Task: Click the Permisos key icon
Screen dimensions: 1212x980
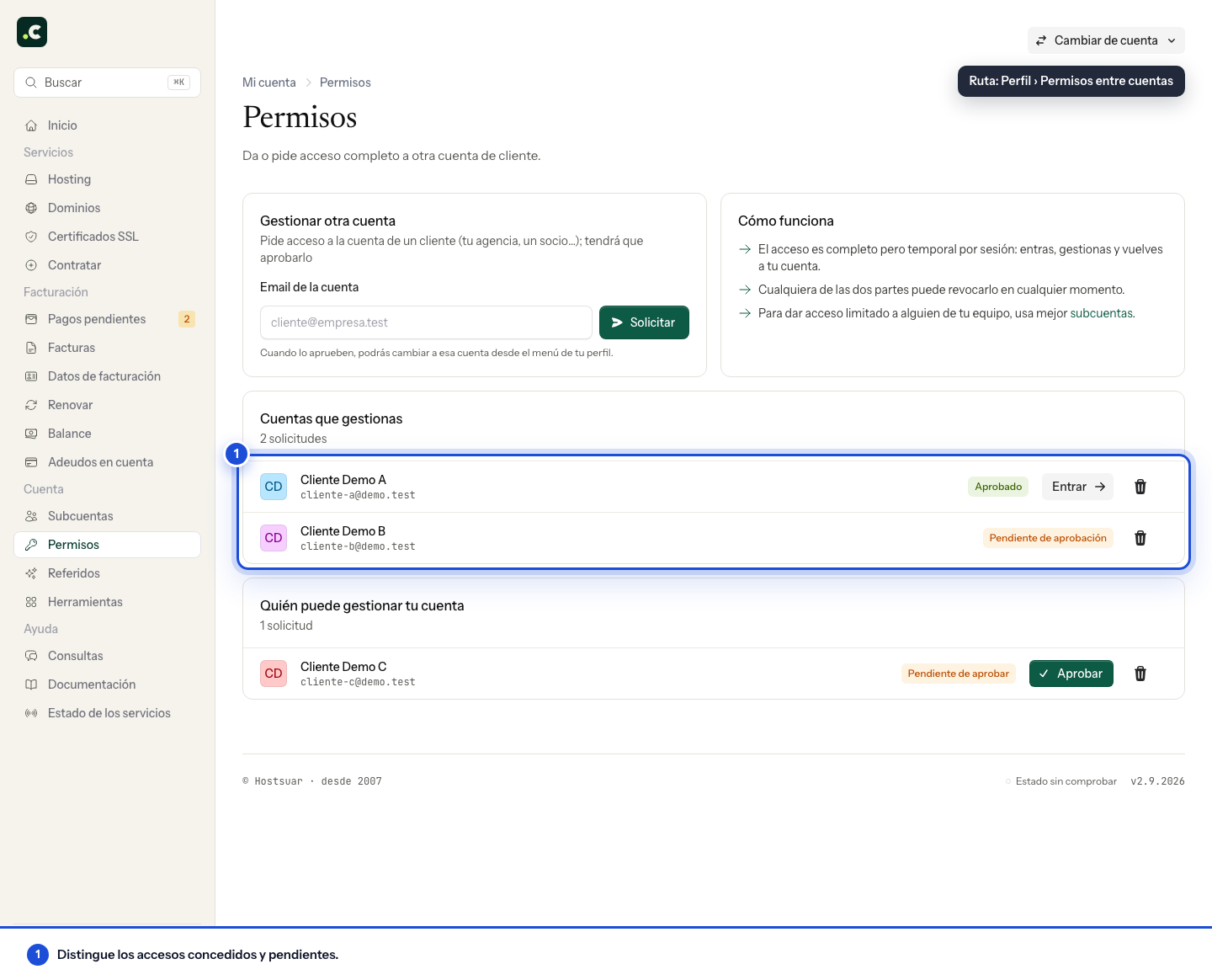Action: (31, 545)
